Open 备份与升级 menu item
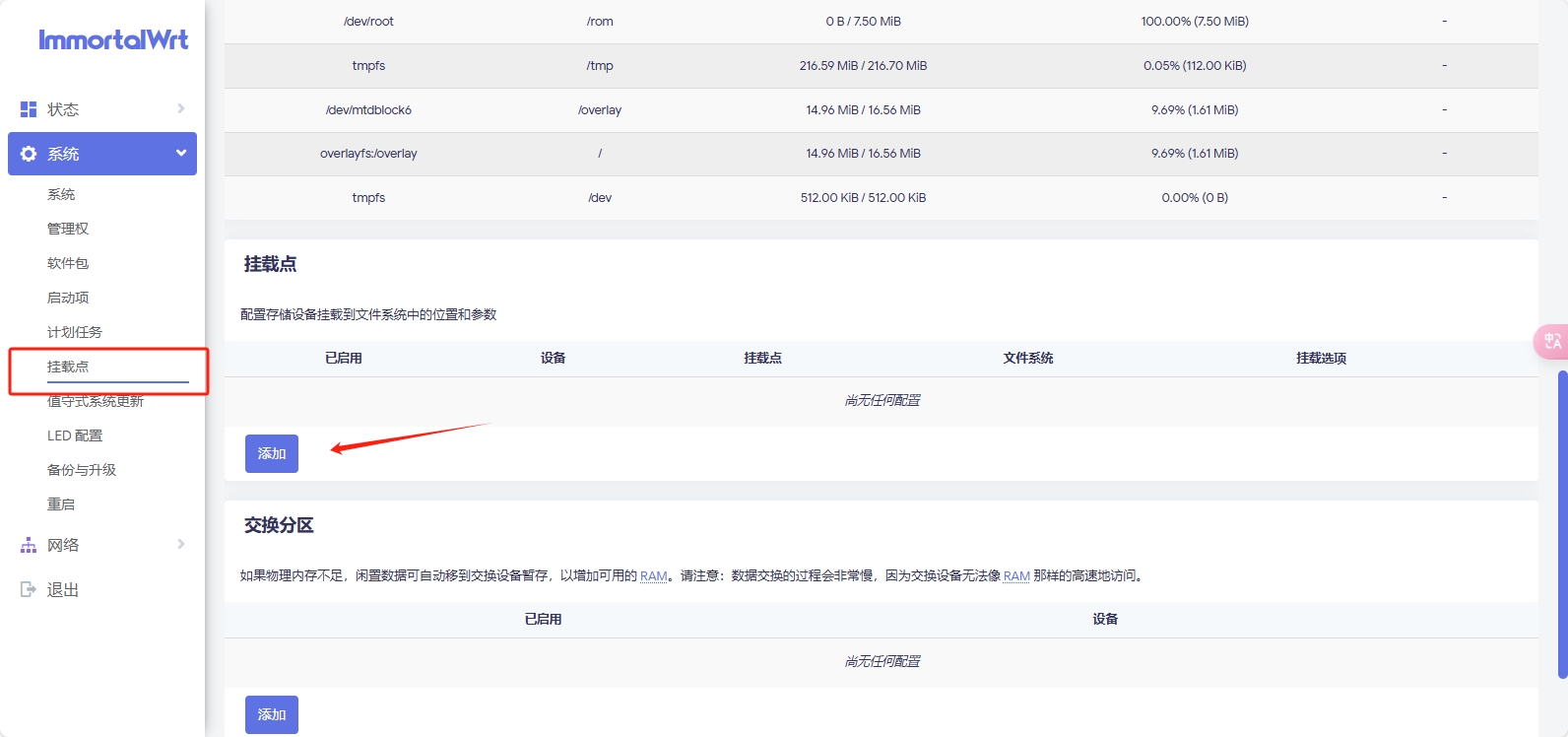This screenshot has width=1568, height=737. 82,470
